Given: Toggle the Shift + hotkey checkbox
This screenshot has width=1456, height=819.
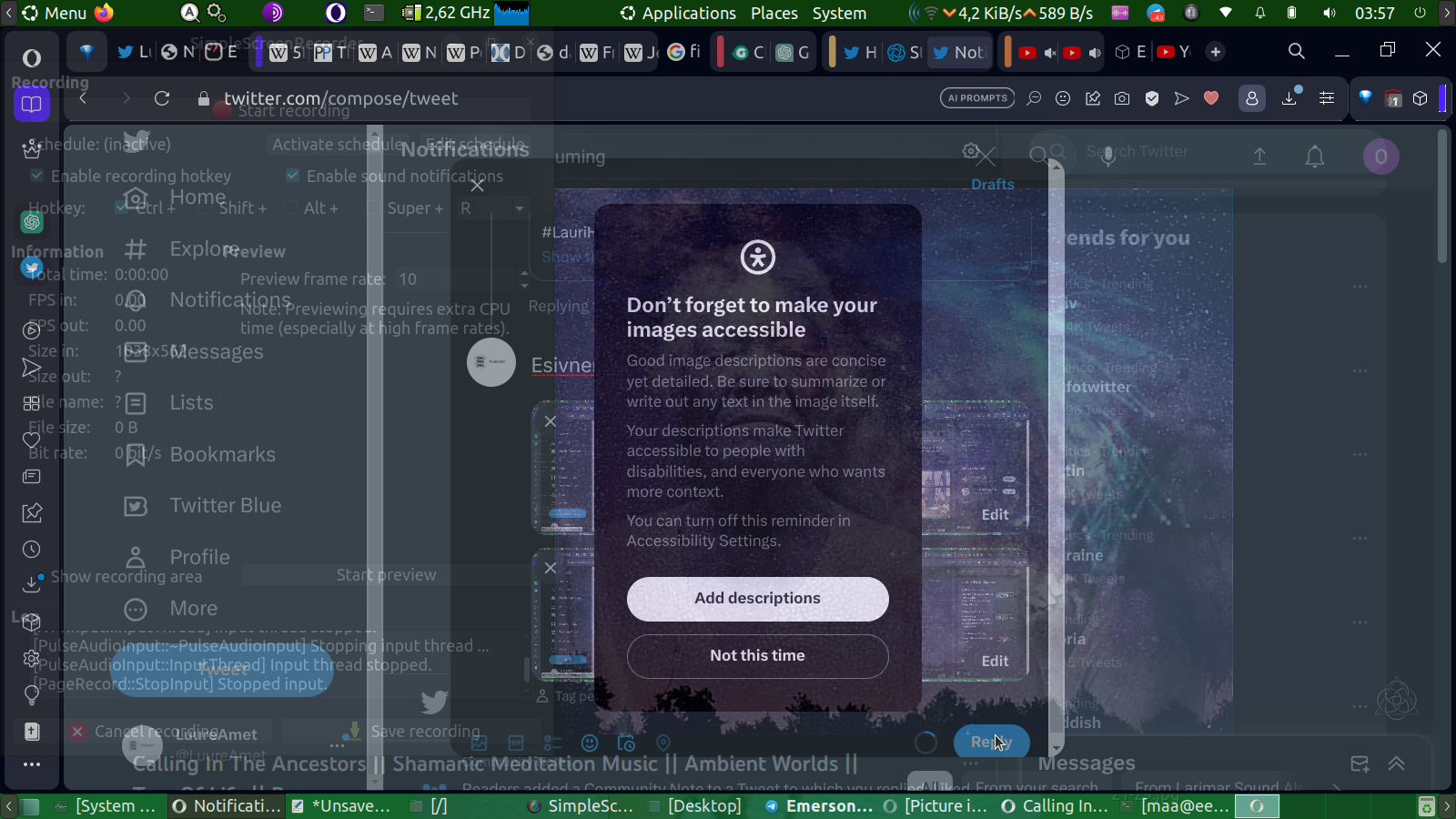Looking at the screenshot, I should (x=206, y=207).
